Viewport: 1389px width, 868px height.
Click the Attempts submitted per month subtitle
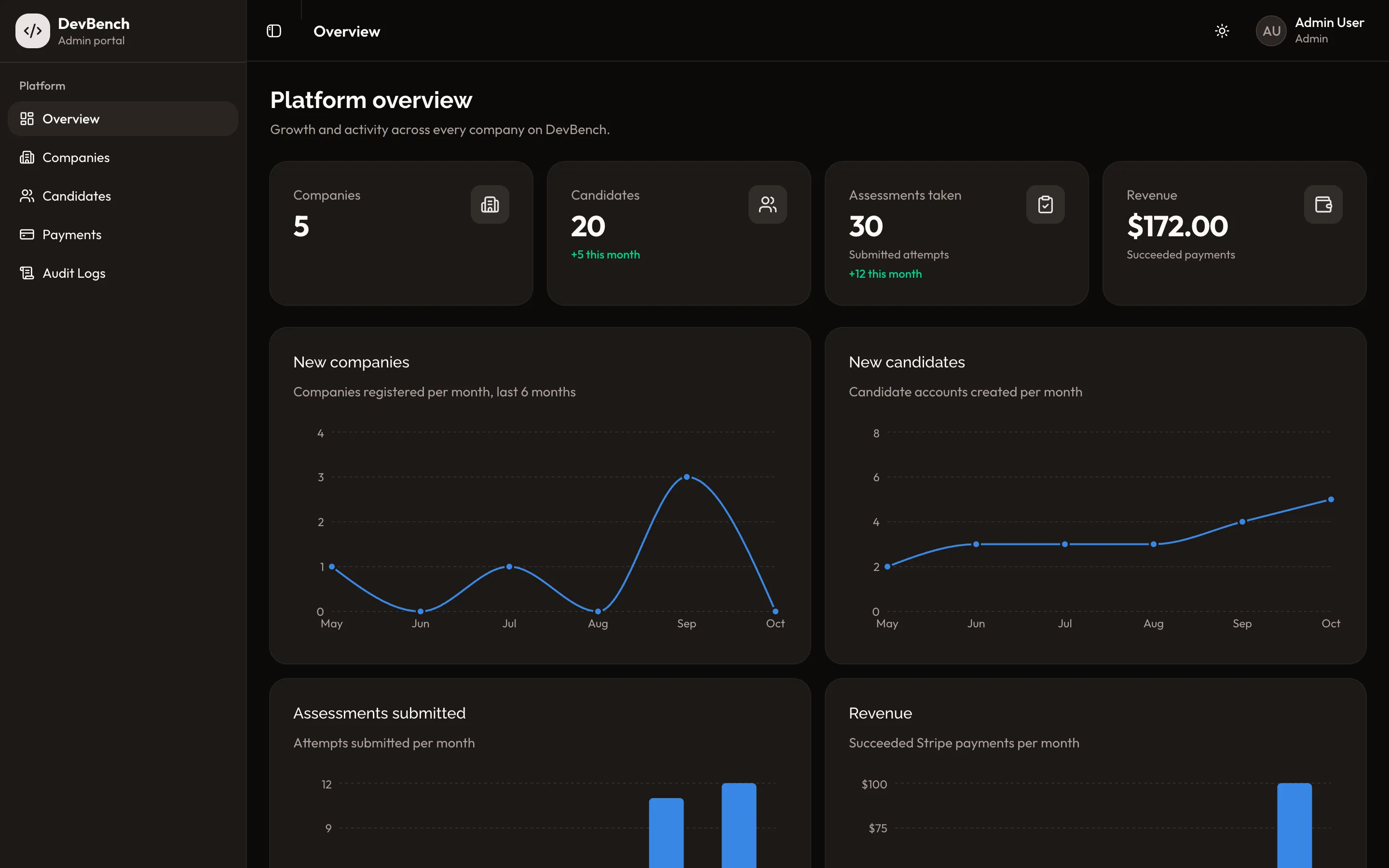coord(384,743)
